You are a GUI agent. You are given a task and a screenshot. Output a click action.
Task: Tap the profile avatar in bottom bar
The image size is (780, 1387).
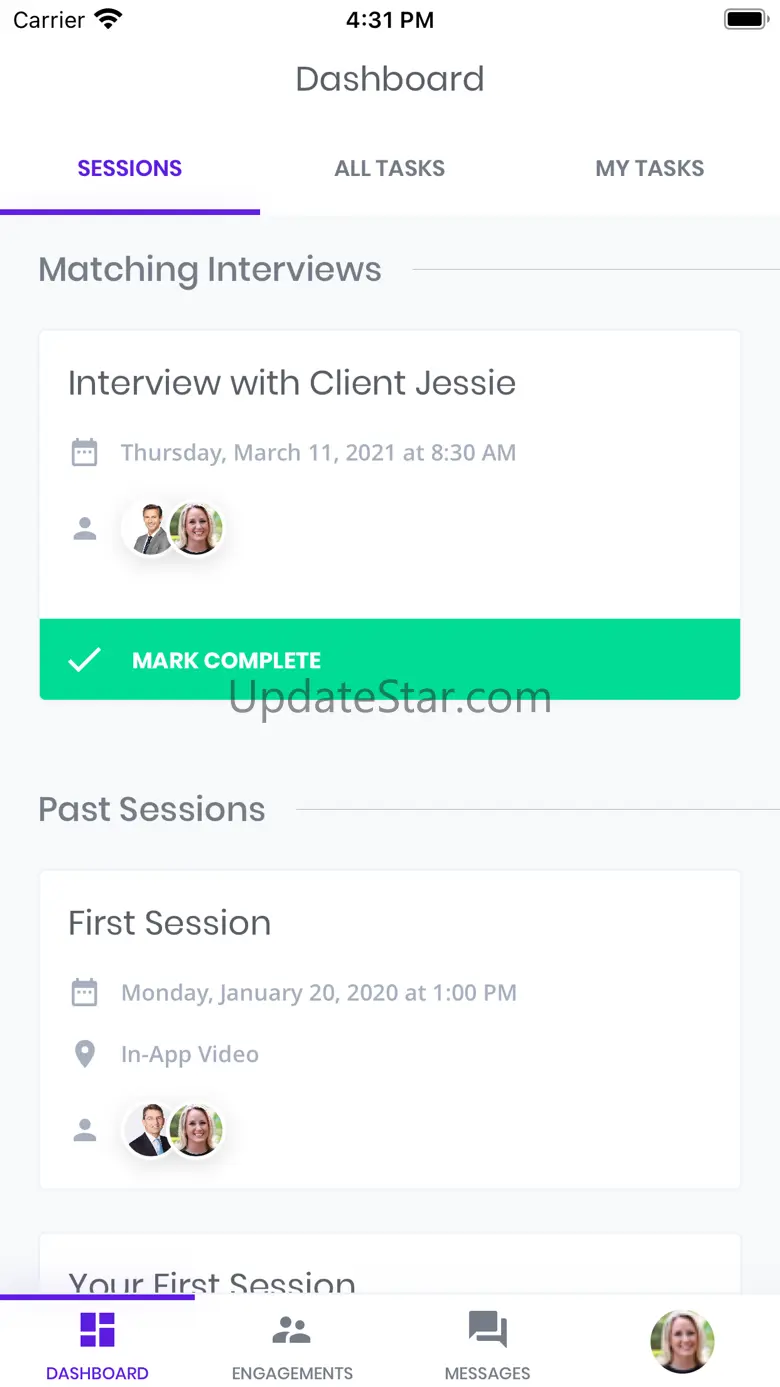click(x=682, y=1342)
